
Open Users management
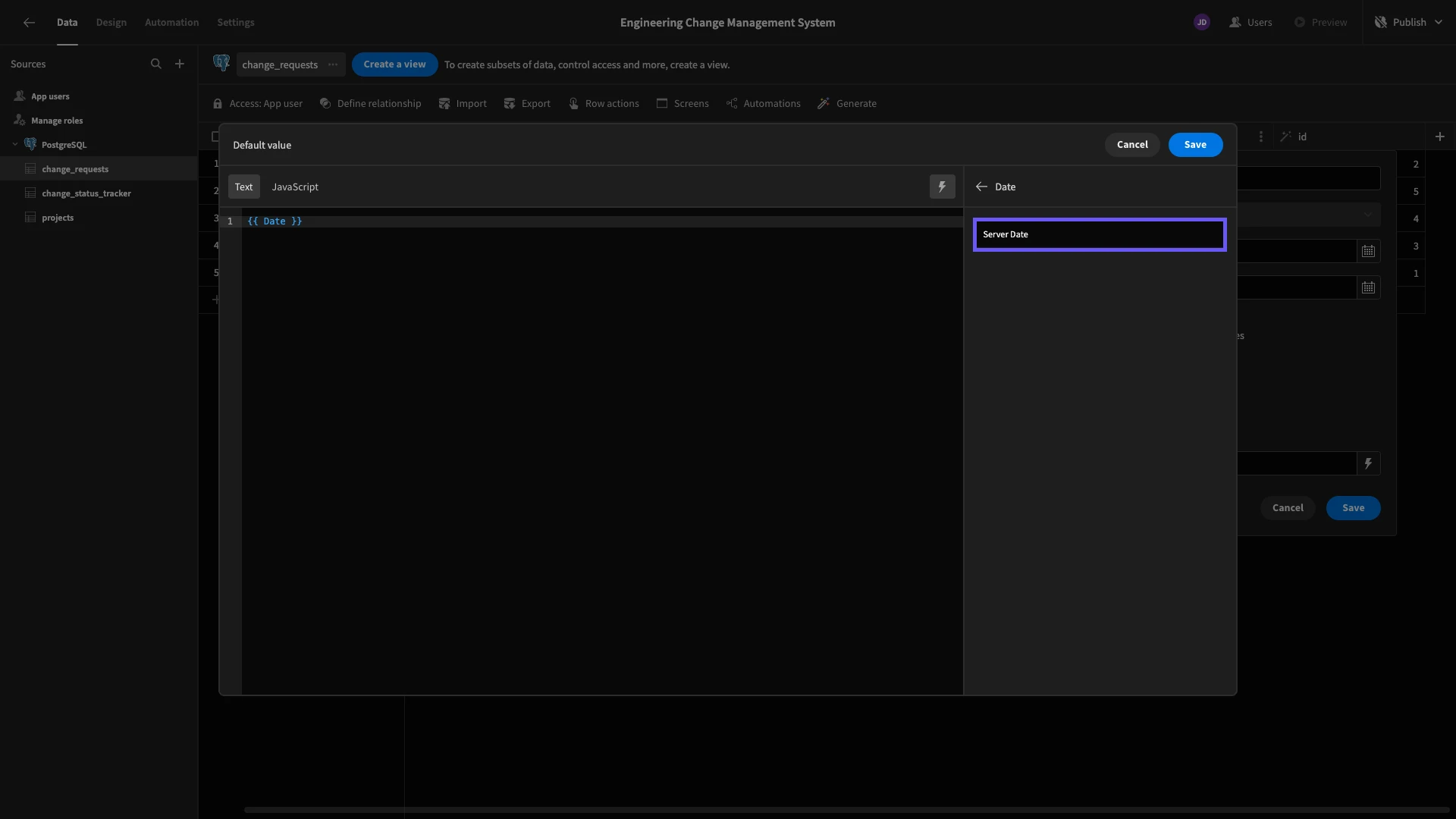[x=1250, y=23]
